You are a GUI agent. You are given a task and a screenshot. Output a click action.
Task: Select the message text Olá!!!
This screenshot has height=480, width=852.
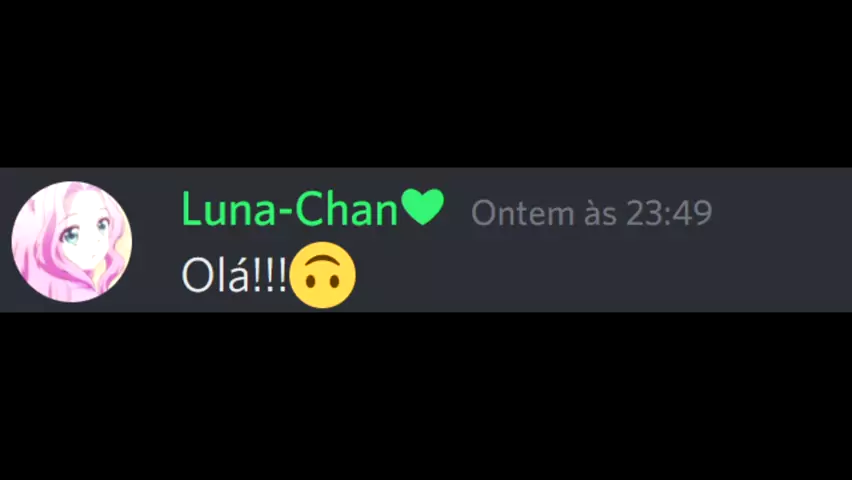click(234, 275)
